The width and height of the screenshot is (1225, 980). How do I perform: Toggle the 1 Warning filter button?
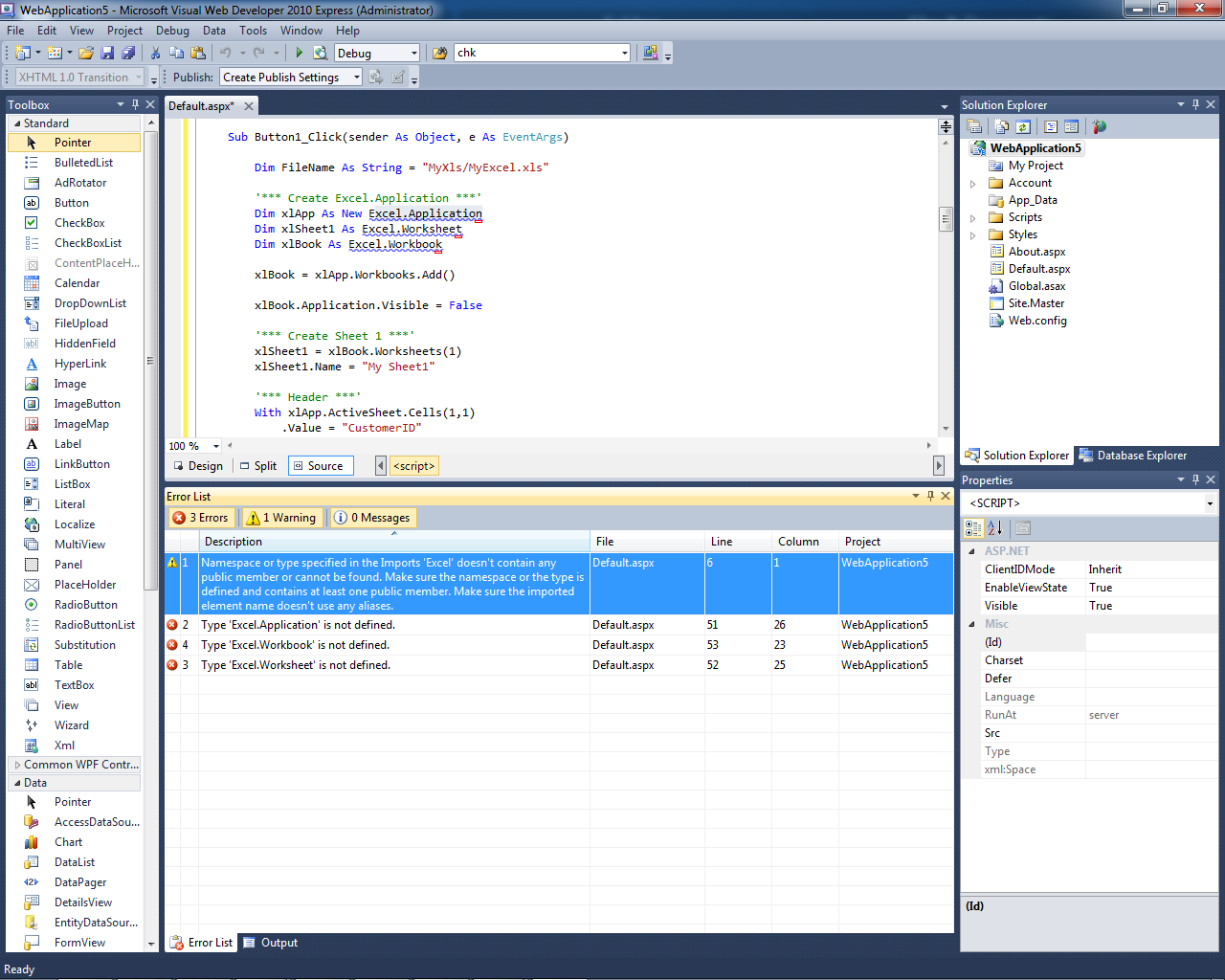(x=281, y=518)
